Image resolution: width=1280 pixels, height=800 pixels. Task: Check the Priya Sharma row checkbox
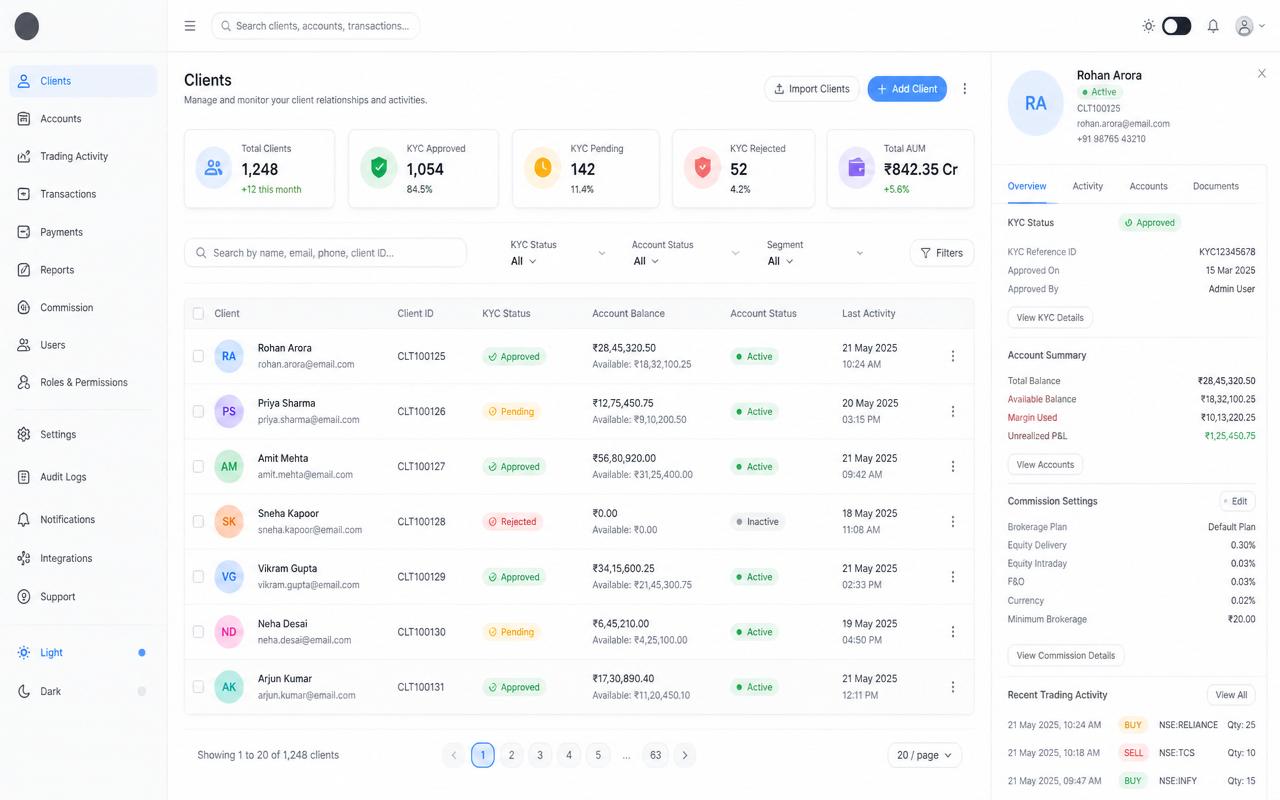point(198,411)
